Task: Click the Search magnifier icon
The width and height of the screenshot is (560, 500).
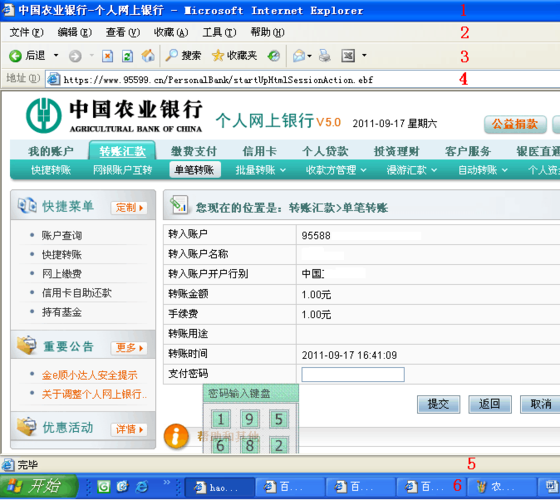Action: point(172,55)
